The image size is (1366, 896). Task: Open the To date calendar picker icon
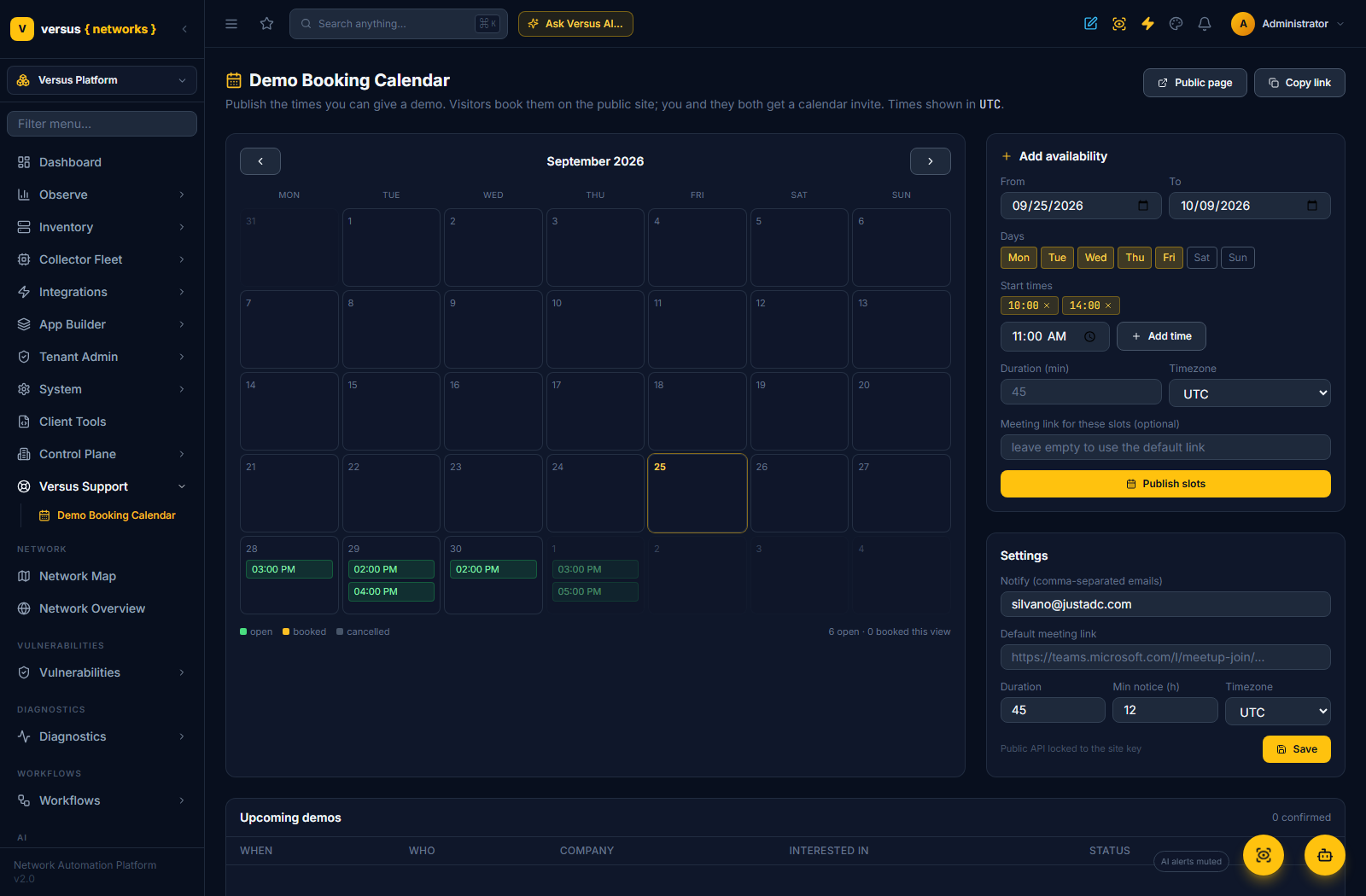click(x=1312, y=206)
